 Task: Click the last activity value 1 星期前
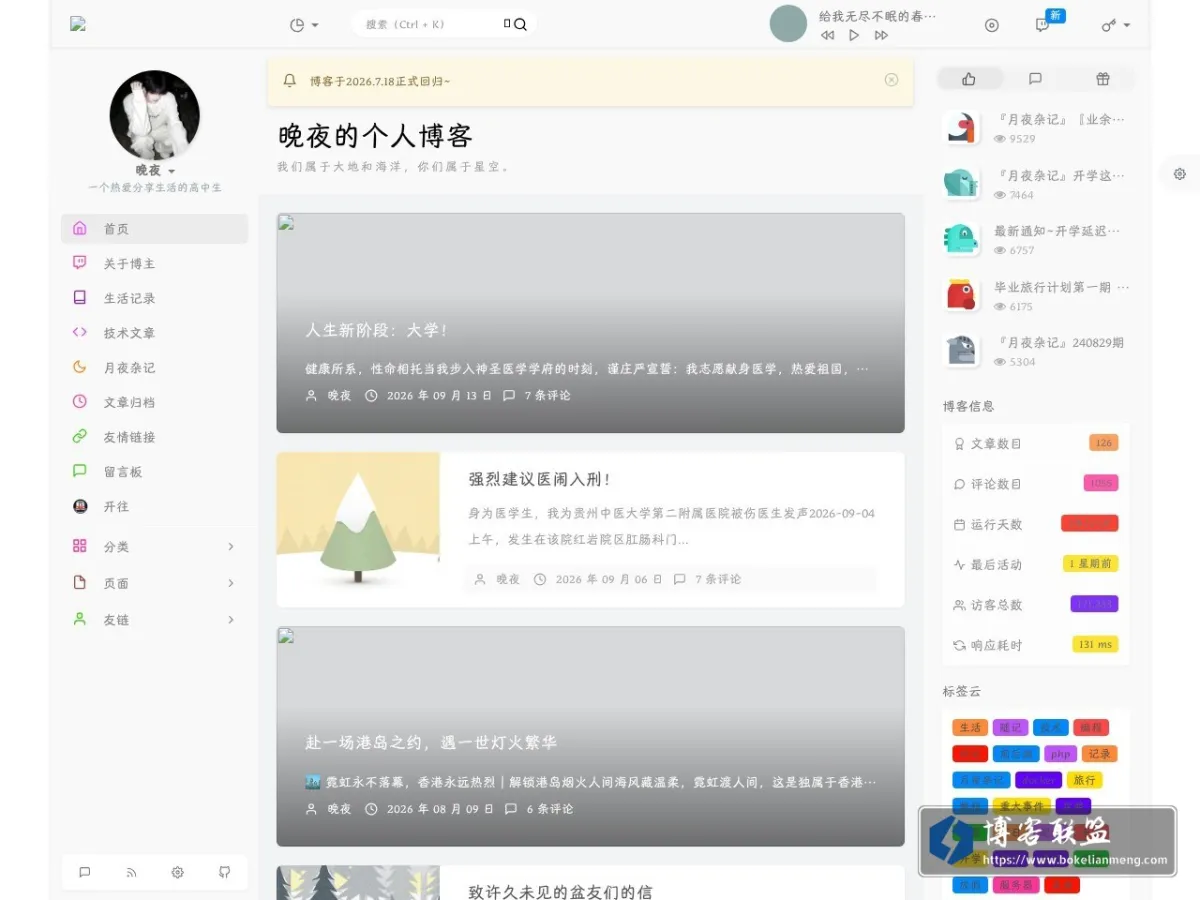(x=1090, y=564)
